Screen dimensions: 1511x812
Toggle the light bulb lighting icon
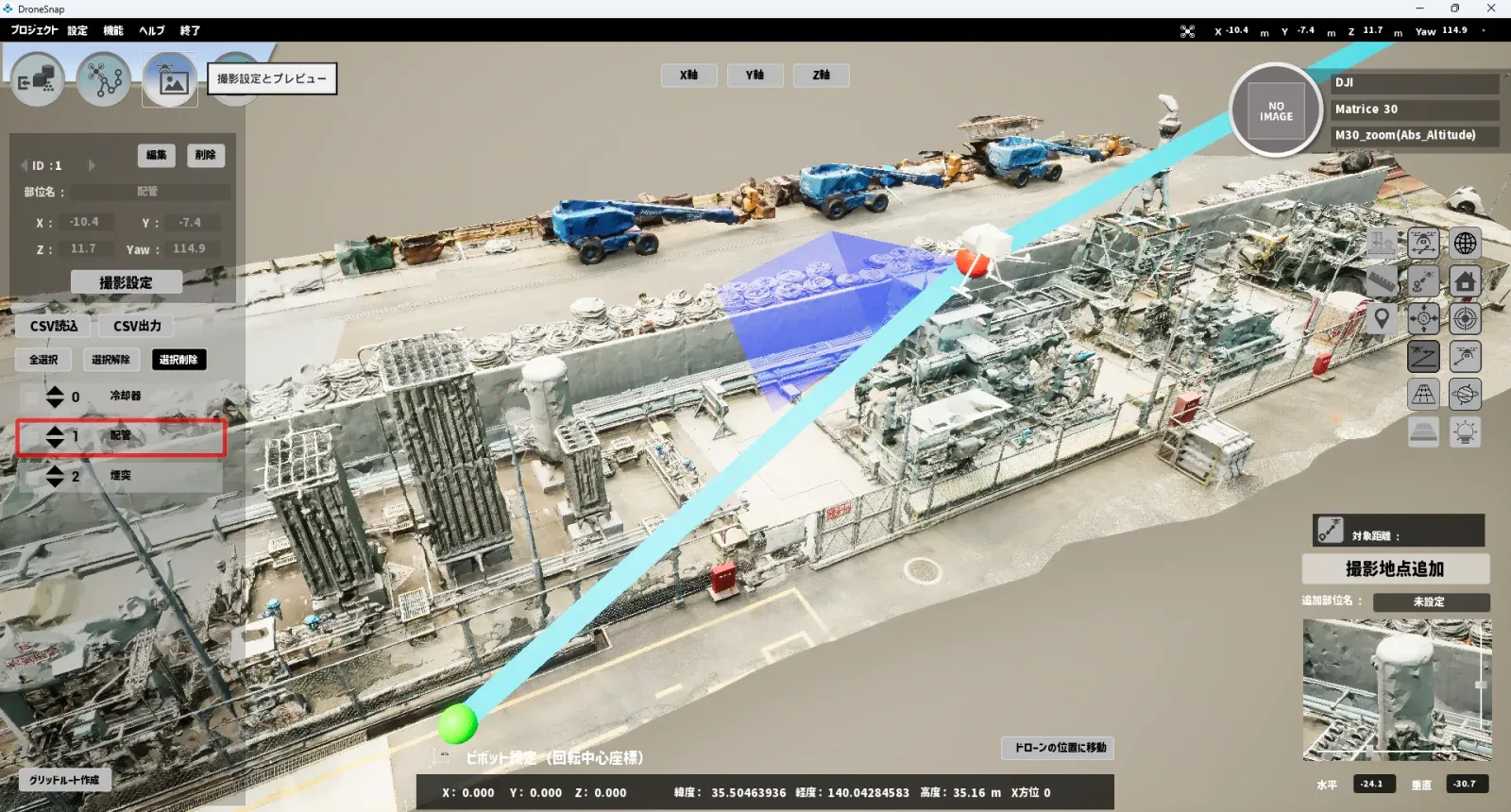[x=1465, y=432]
